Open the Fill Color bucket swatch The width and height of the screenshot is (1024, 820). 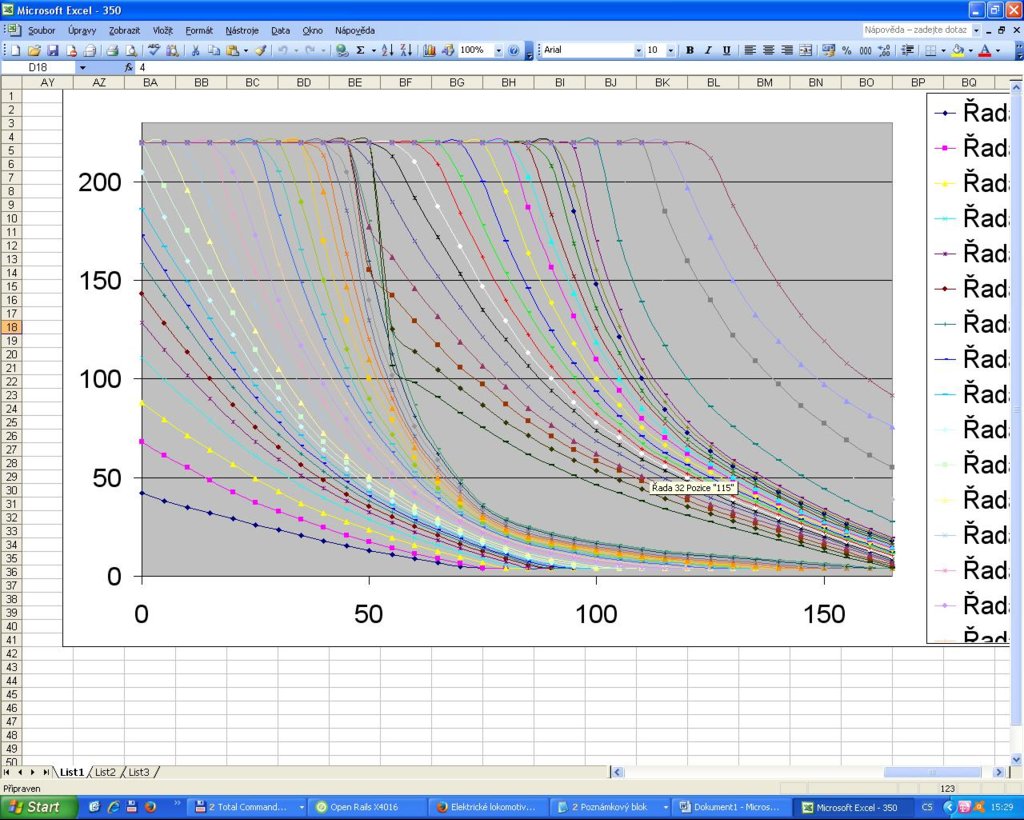(958, 50)
